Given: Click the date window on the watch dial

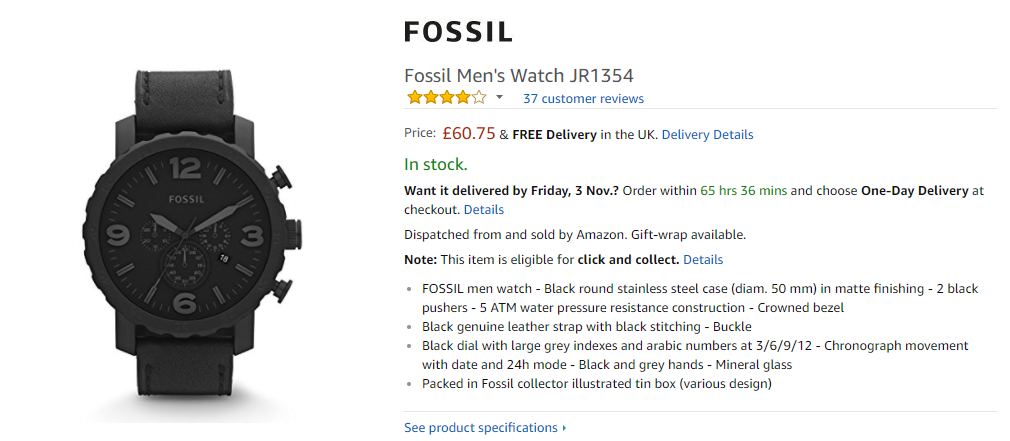Looking at the screenshot, I should (x=224, y=258).
